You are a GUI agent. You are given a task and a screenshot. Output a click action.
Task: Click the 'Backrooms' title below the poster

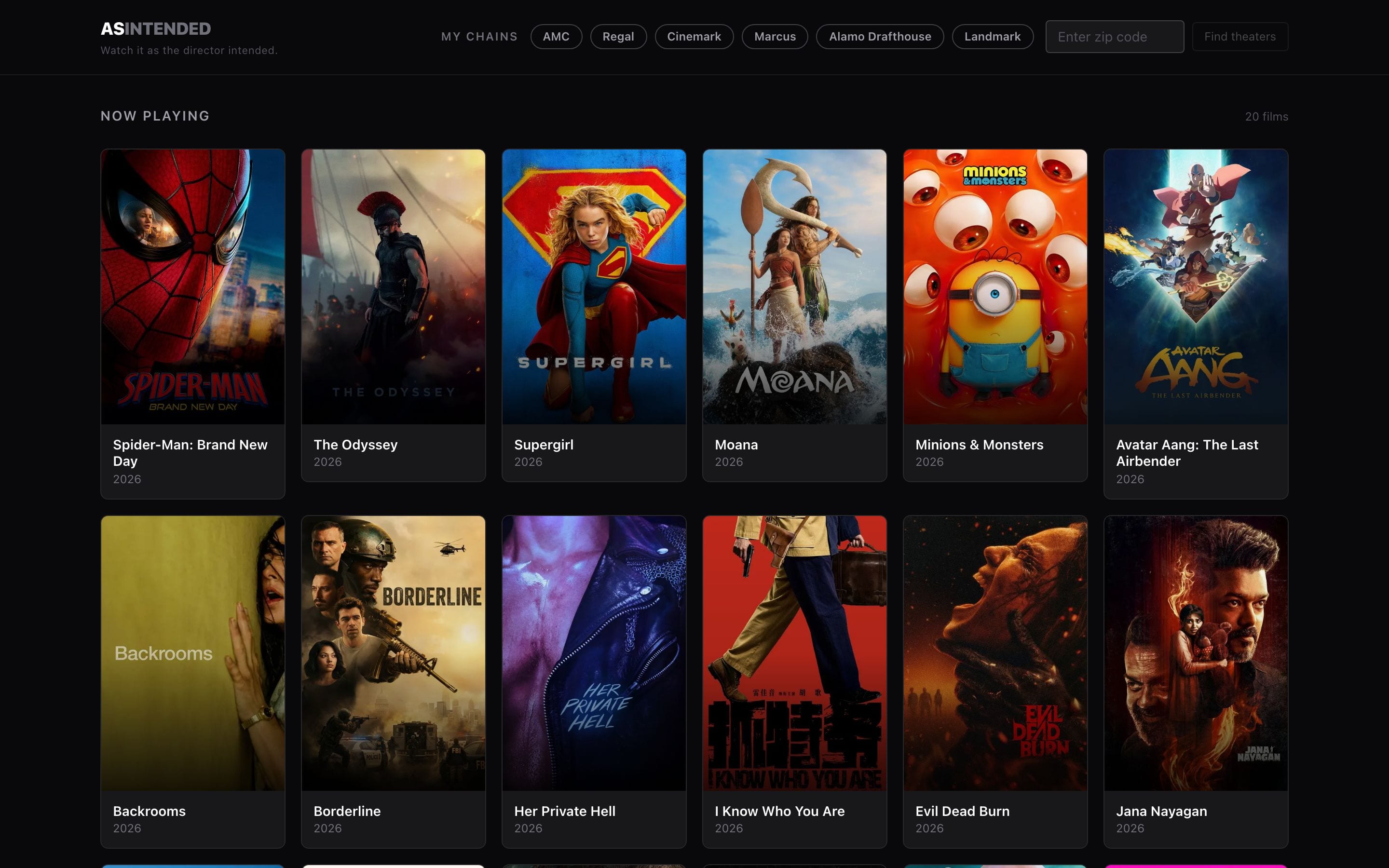(x=149, y=811)
